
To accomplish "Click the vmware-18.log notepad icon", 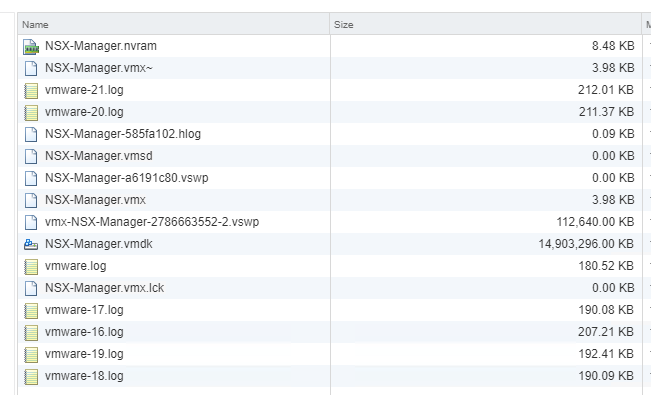I will pyautogui.click(x=31, y=377).
